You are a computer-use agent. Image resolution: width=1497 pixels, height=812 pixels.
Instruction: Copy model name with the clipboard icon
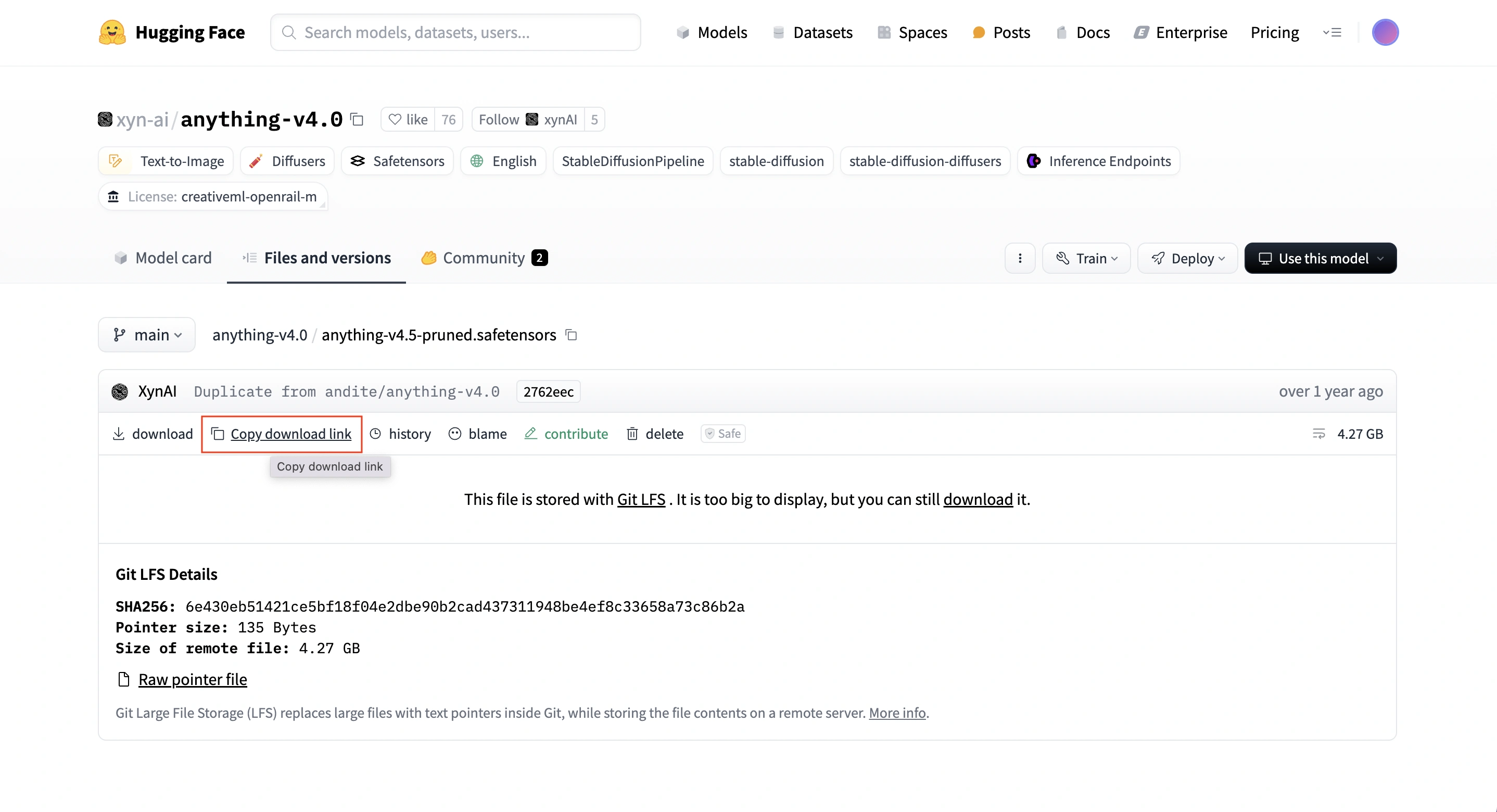357,120
